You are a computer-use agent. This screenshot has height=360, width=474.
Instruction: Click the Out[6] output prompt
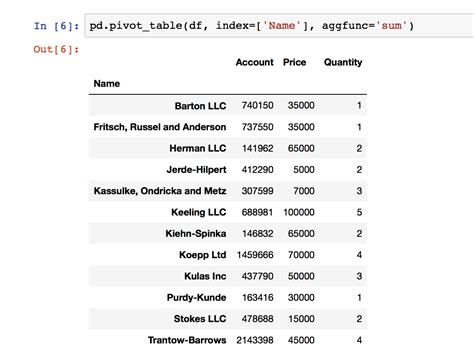pos(56,49)
